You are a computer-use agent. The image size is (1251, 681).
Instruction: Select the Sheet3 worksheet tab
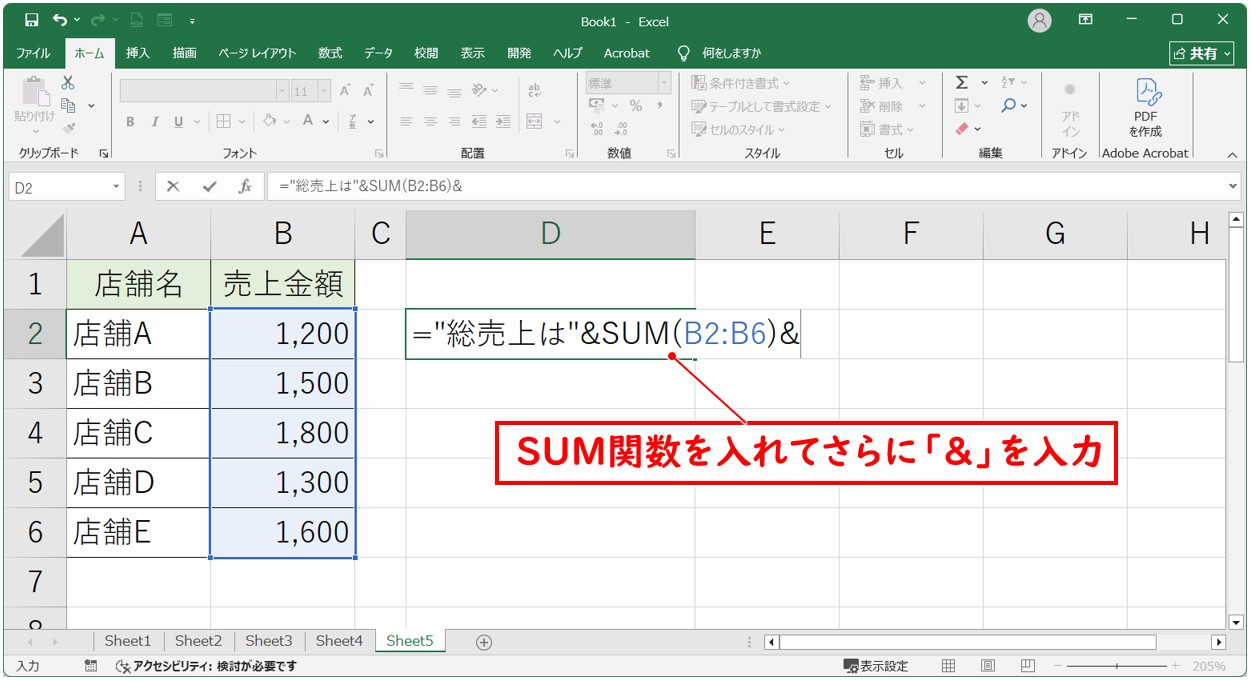(x=268, y=641)
